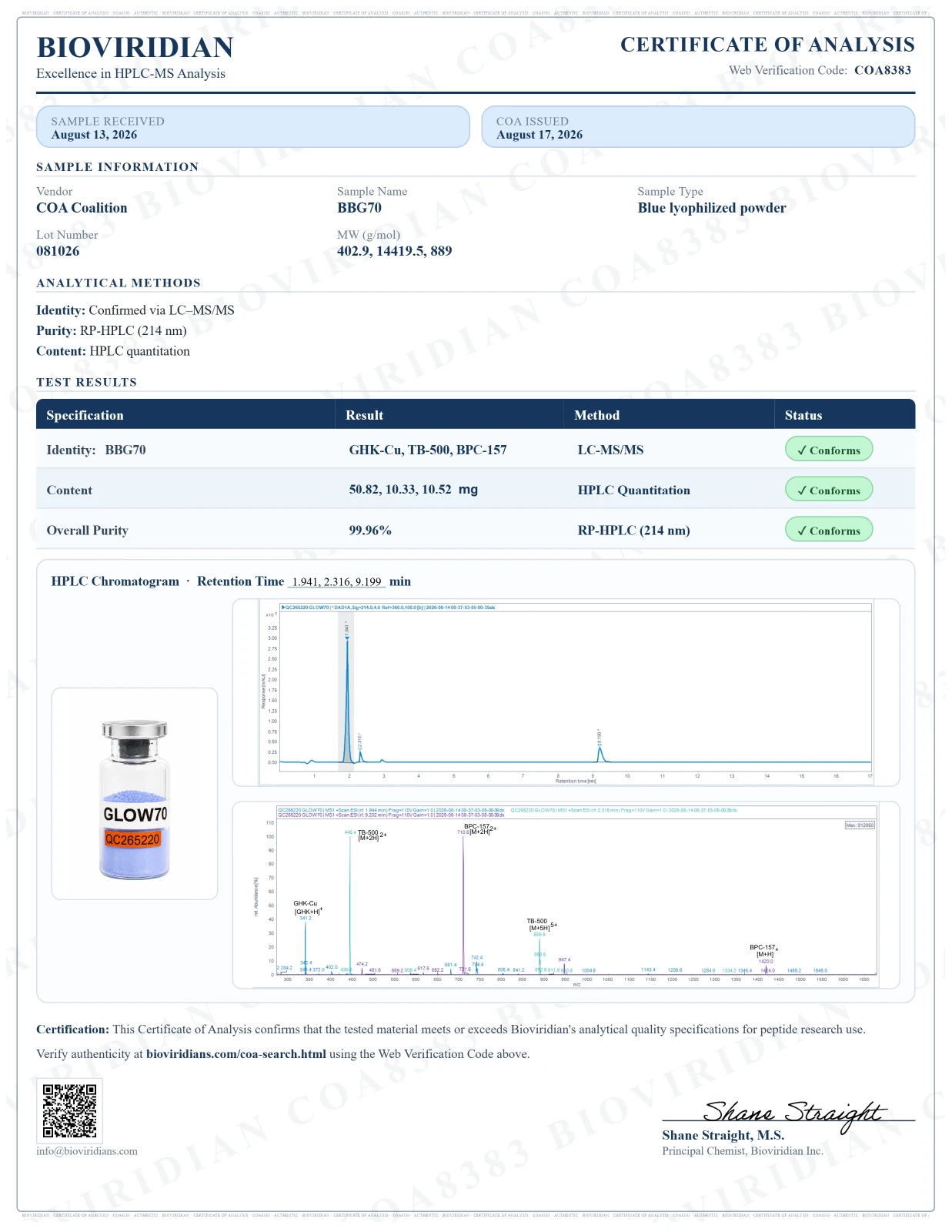
Task: Select the verification code COA8383
Action: 883,70
